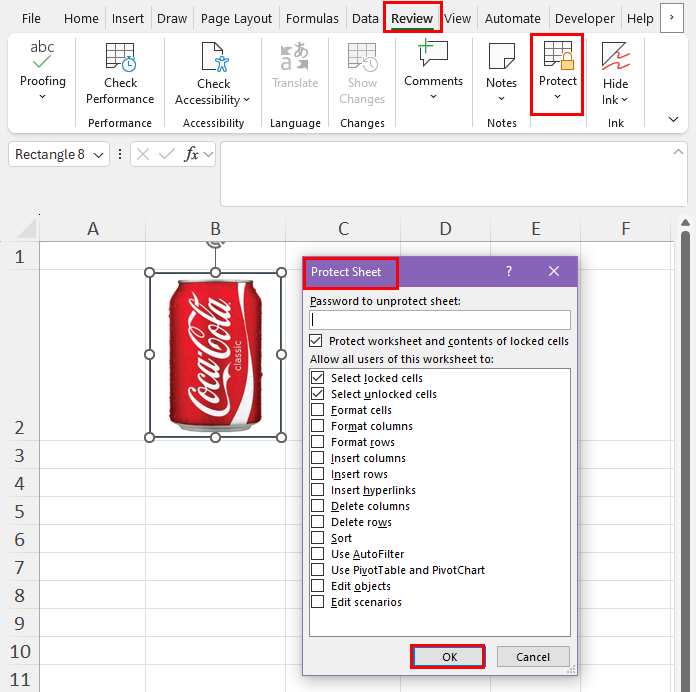Viewport: 696px width, 692px height.
Task: Expand the Protect dropdown chevron
Action: point(557,96)
